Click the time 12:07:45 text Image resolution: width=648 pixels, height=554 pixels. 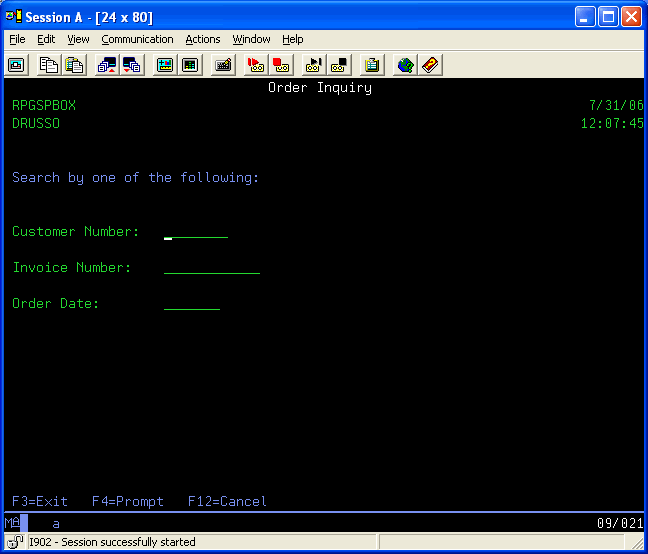click(612, 123)
